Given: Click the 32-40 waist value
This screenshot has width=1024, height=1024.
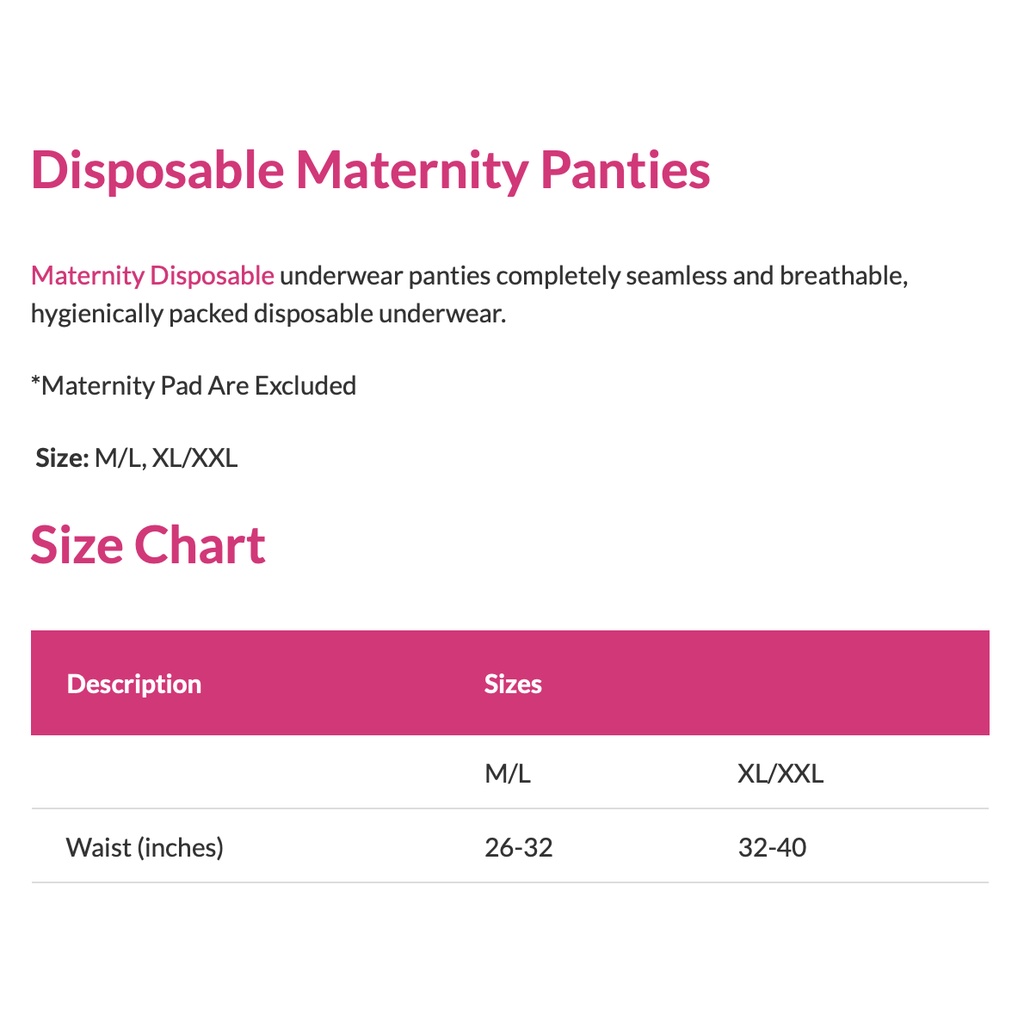Looking at the screenshot, I should [772, 848].
